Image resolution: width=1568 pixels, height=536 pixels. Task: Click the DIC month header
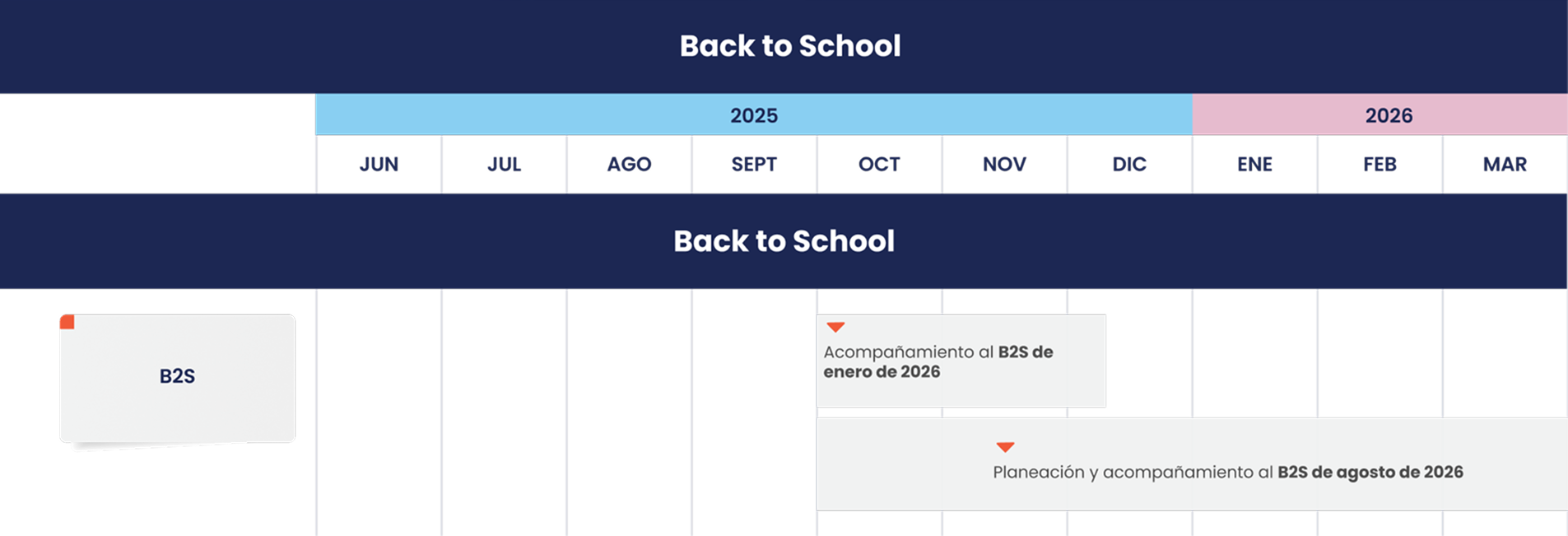tap(1129, 165)
